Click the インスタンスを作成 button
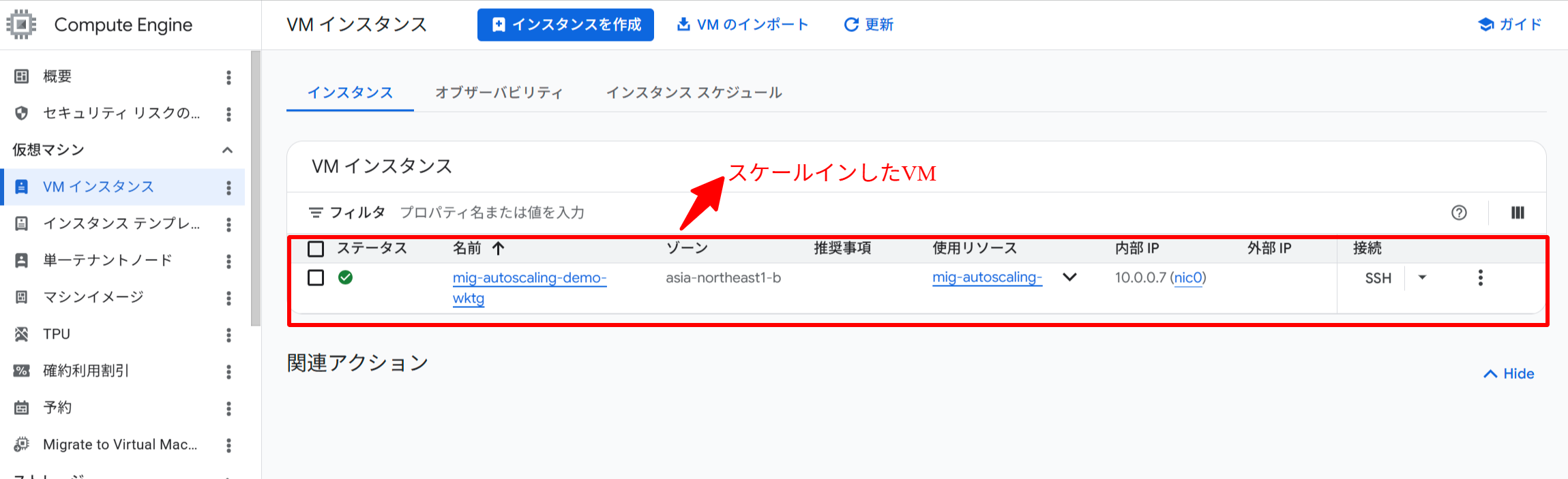The image size is (1568, 479). click(x=565, y=25)
